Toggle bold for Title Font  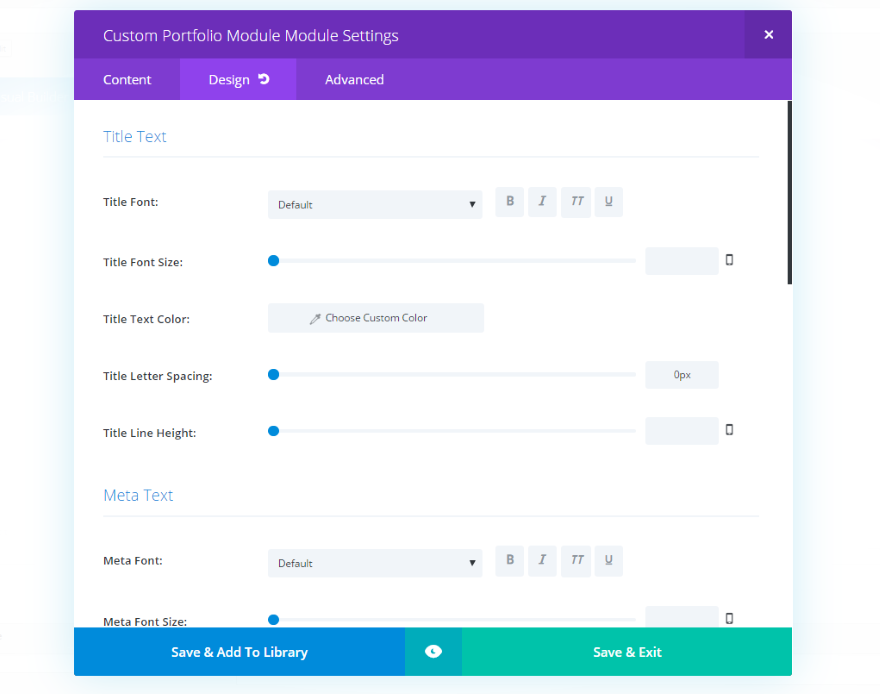point(510,202)
